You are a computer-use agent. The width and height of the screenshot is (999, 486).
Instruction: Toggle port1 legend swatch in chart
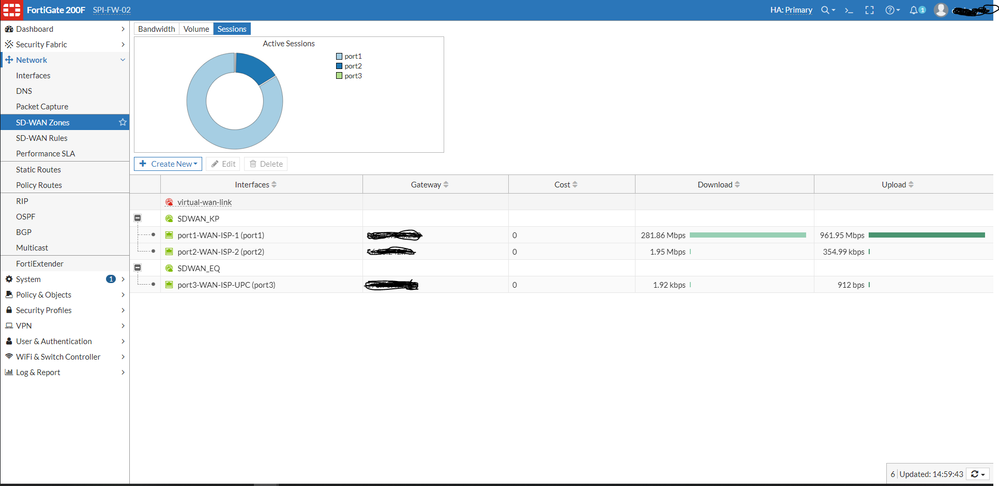click(x=339, y=57)
